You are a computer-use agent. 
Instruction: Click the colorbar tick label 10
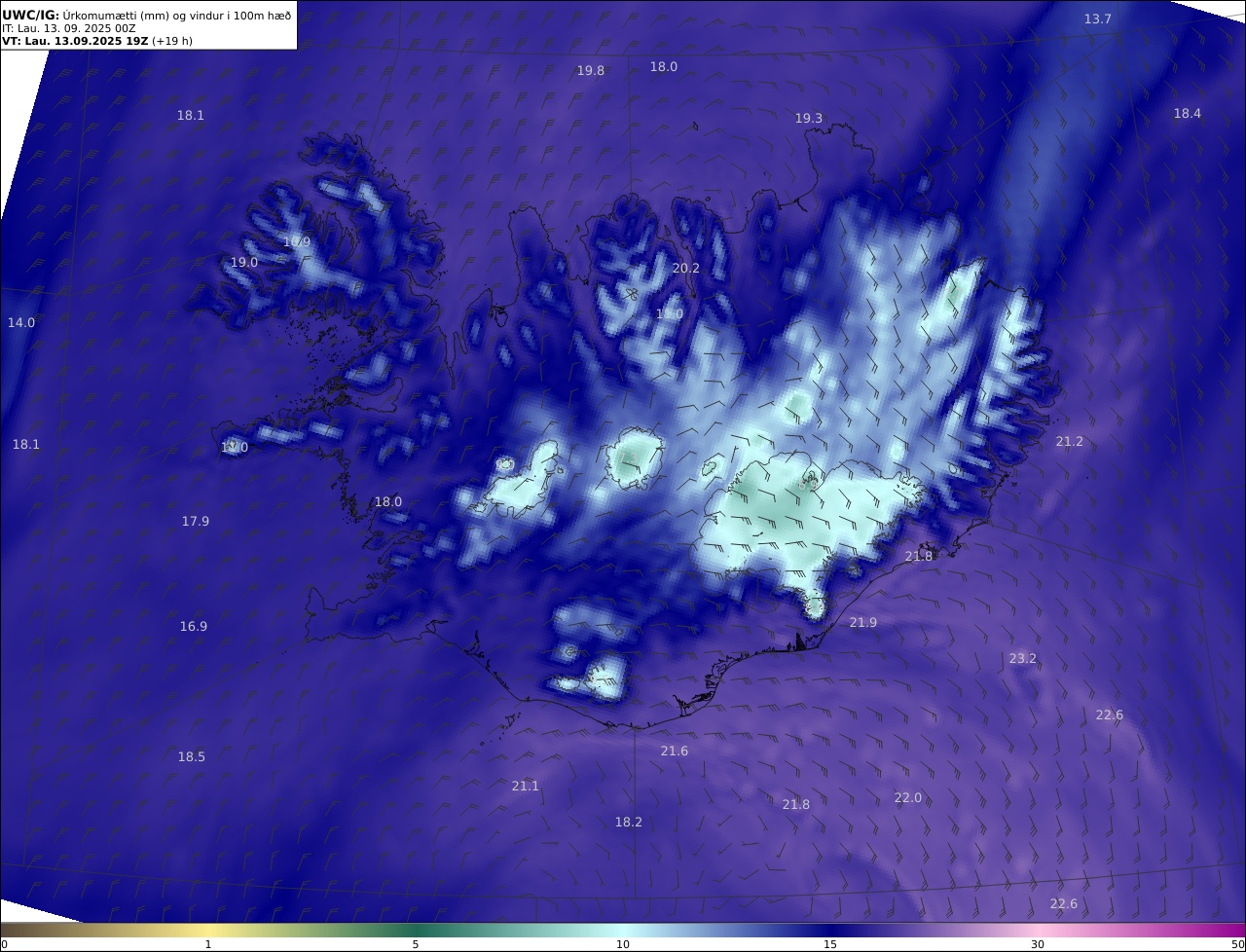623,944
